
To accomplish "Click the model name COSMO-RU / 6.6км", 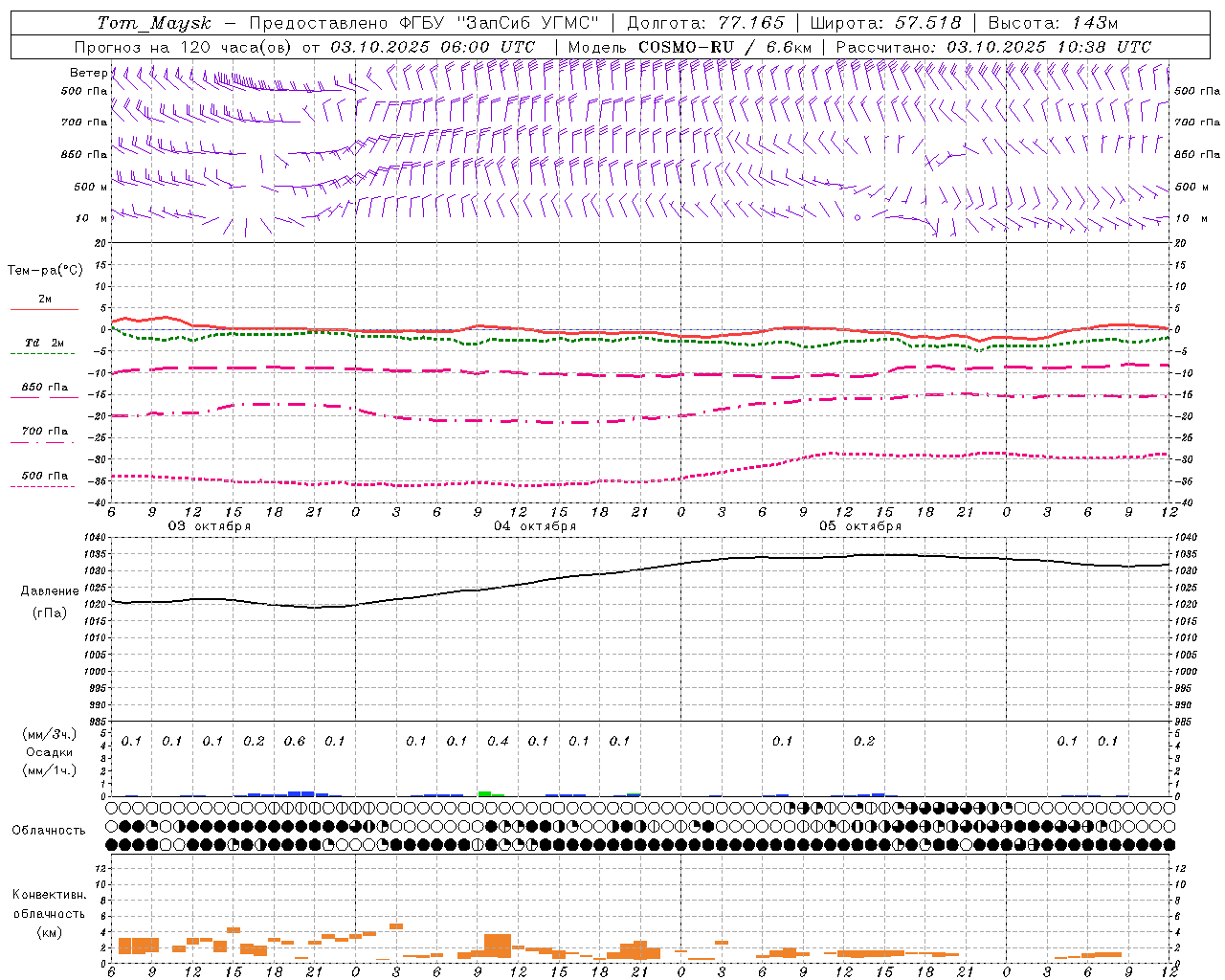I will pos(725,47).
